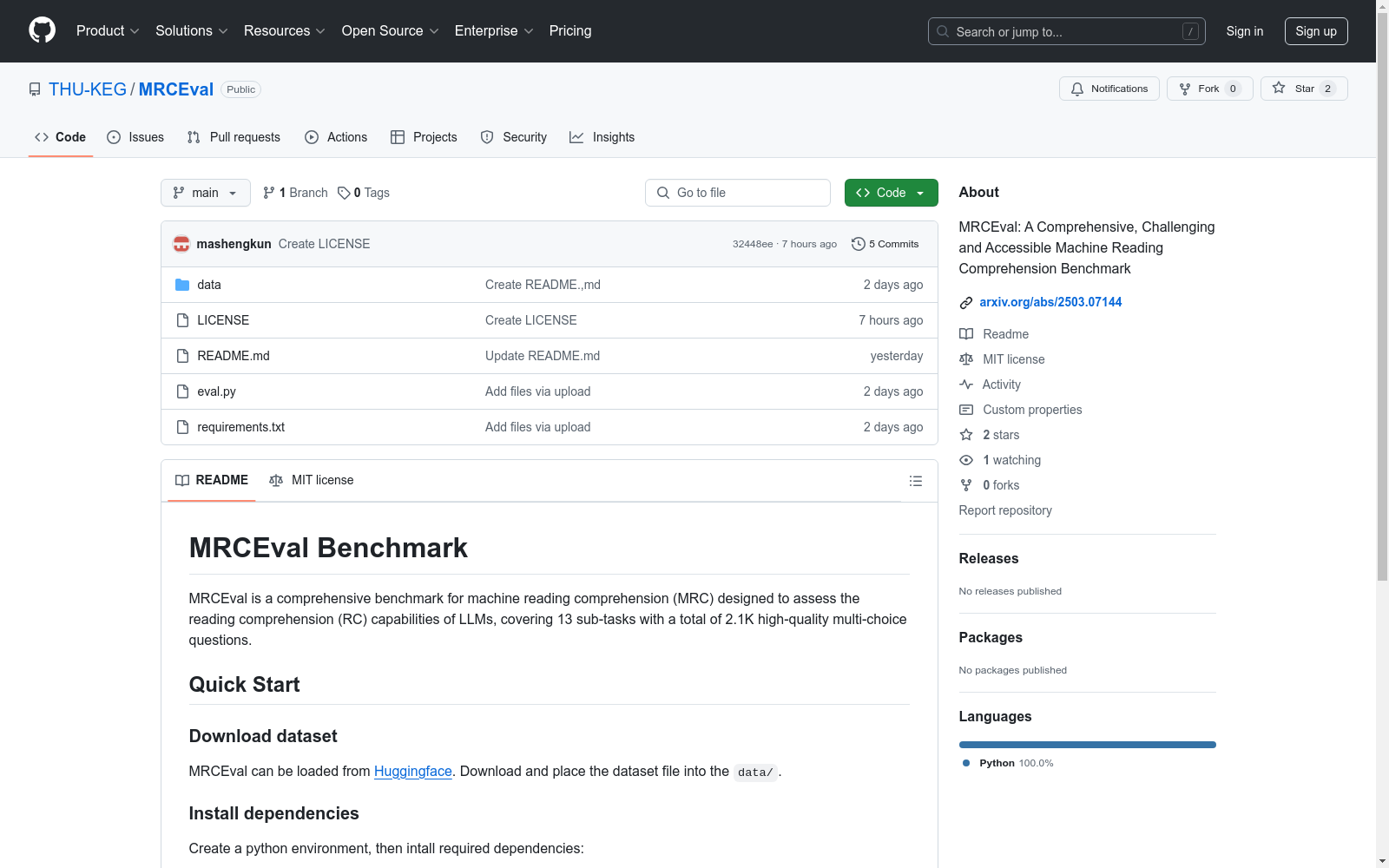
Task: Click the Report repository link
Action: tap(1005, 510)
